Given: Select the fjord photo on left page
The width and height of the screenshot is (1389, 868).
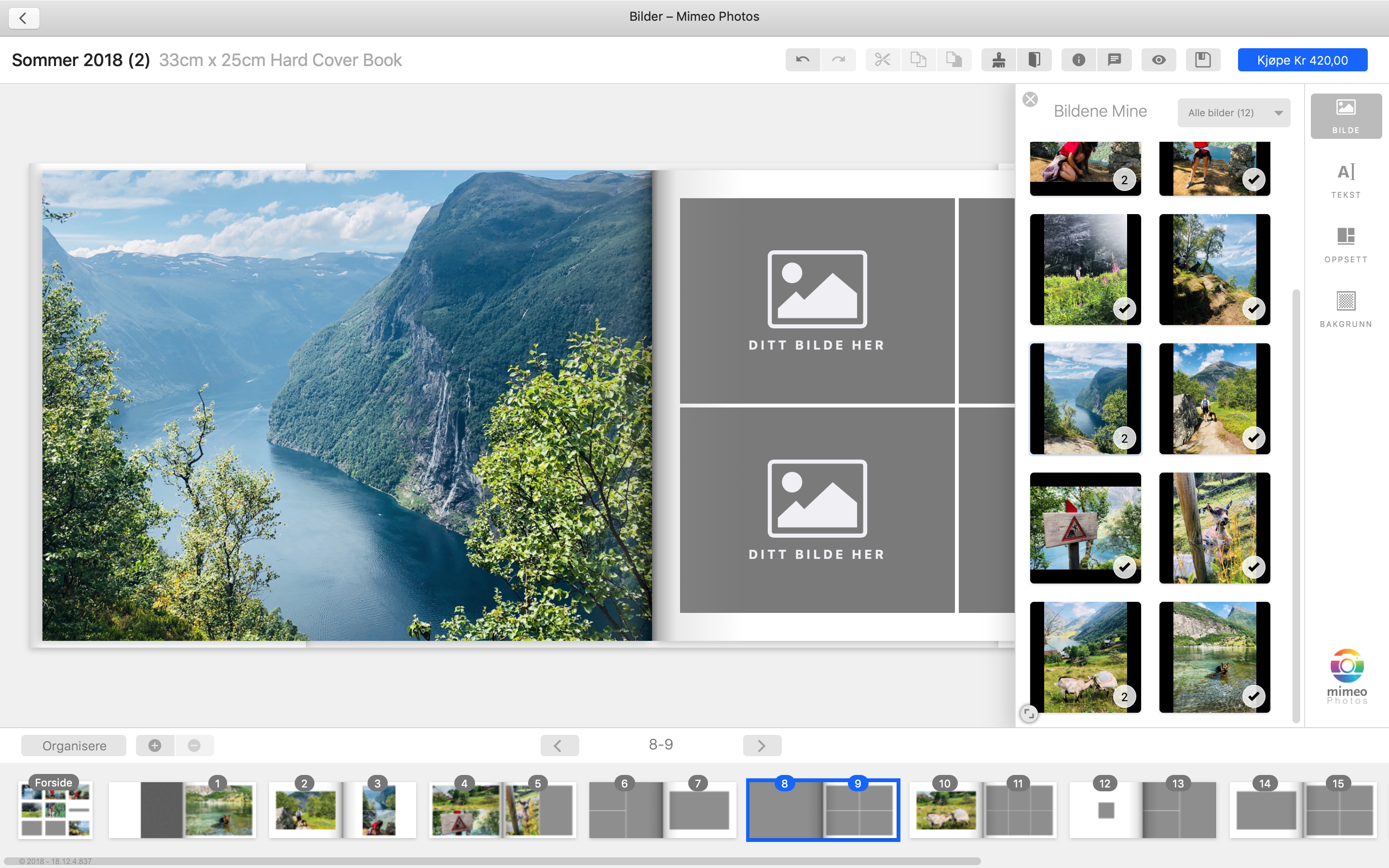Looking at the screenshot, I should (x=347, y=405).
